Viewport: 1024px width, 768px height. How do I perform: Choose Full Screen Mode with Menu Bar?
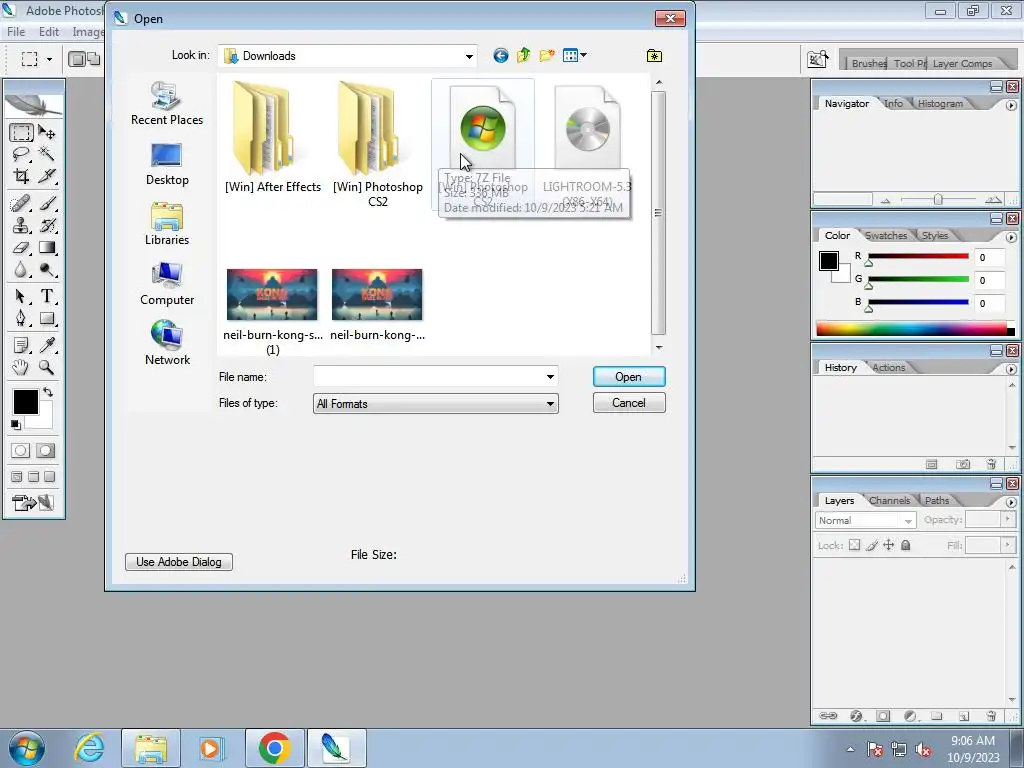click(x=33, y=477)
